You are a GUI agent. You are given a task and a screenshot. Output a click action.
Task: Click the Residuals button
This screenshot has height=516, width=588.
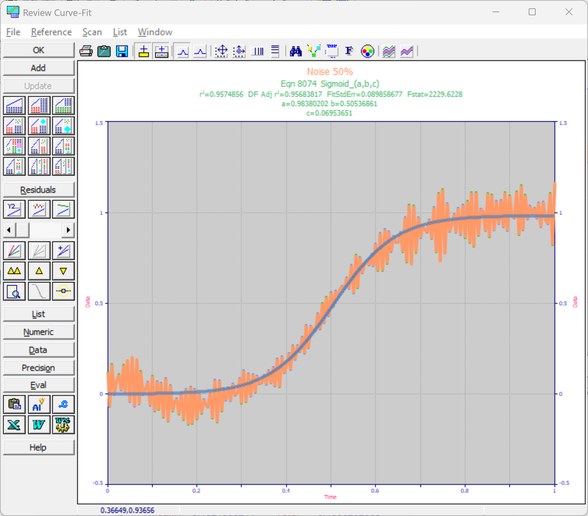(38, 190)
